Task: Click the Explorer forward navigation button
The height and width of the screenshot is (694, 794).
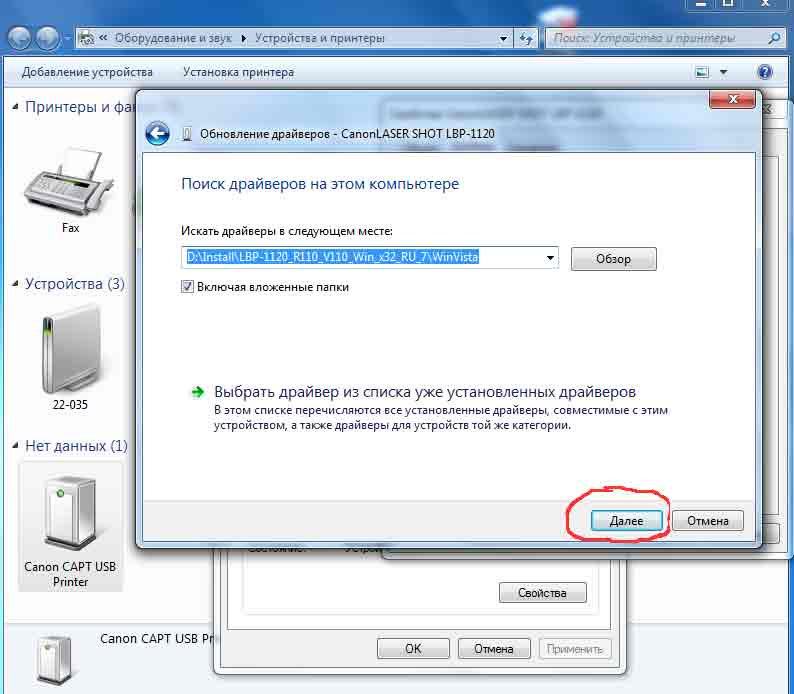Action: [47, 38]
